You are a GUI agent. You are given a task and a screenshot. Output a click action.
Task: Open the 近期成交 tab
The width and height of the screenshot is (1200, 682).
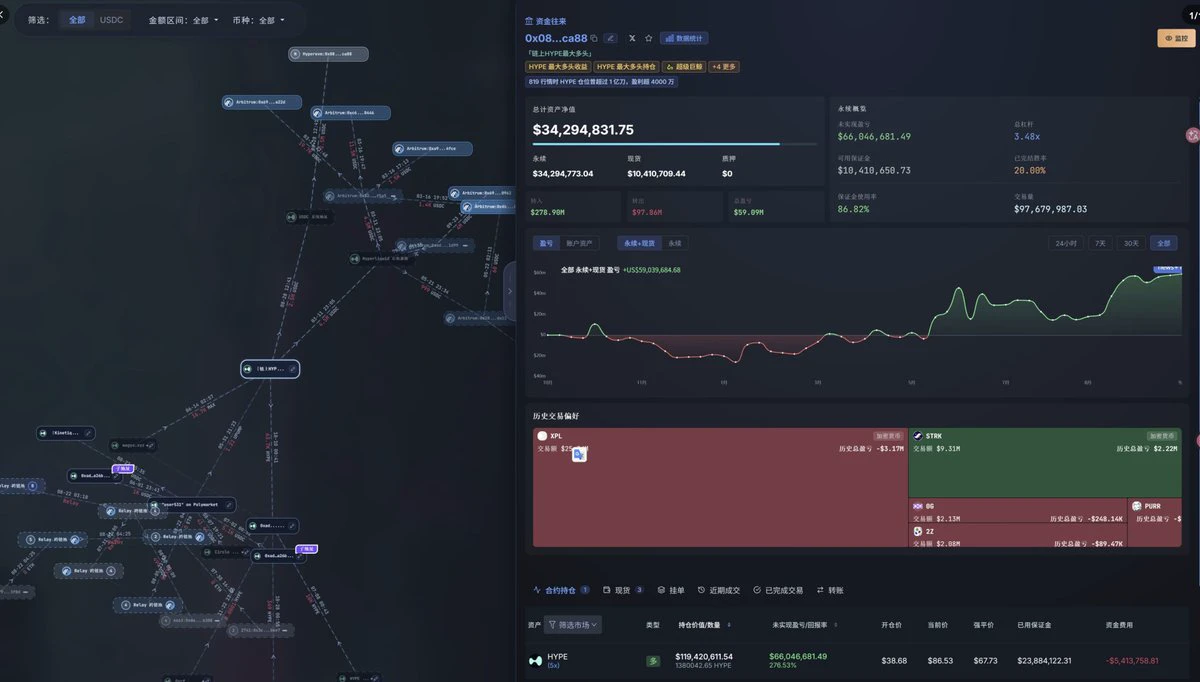click(719, 590)
